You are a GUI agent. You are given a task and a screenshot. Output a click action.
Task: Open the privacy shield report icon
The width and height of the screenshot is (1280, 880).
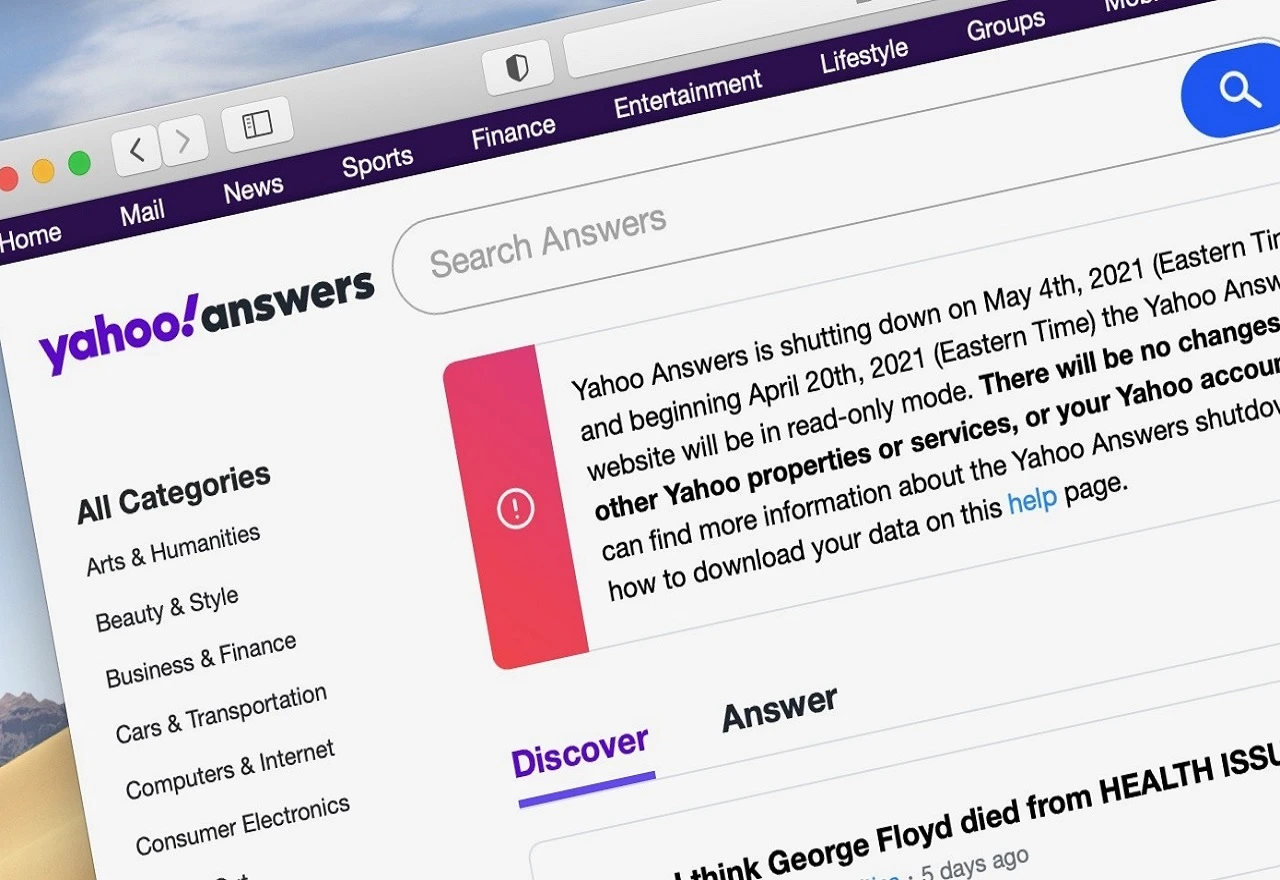[517, 68]
